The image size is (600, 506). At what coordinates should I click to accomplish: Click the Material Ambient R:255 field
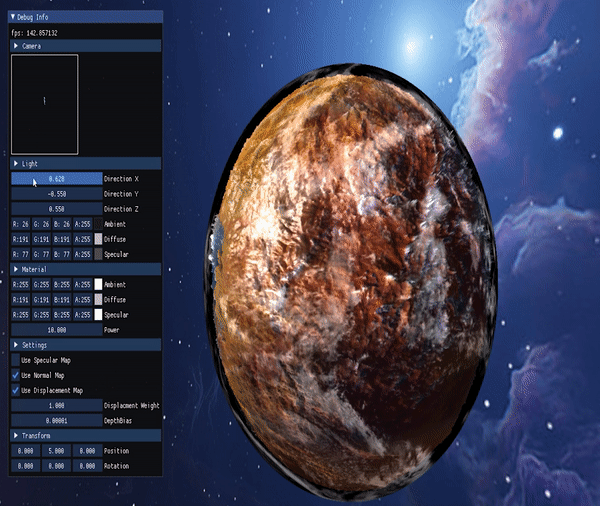coord(21,284)
